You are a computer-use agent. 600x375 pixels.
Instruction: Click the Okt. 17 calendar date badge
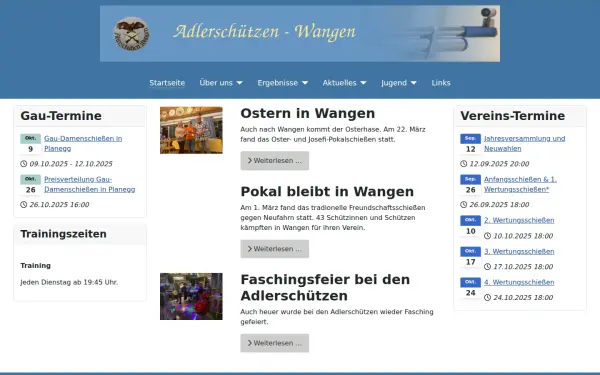tap(470, 257)
